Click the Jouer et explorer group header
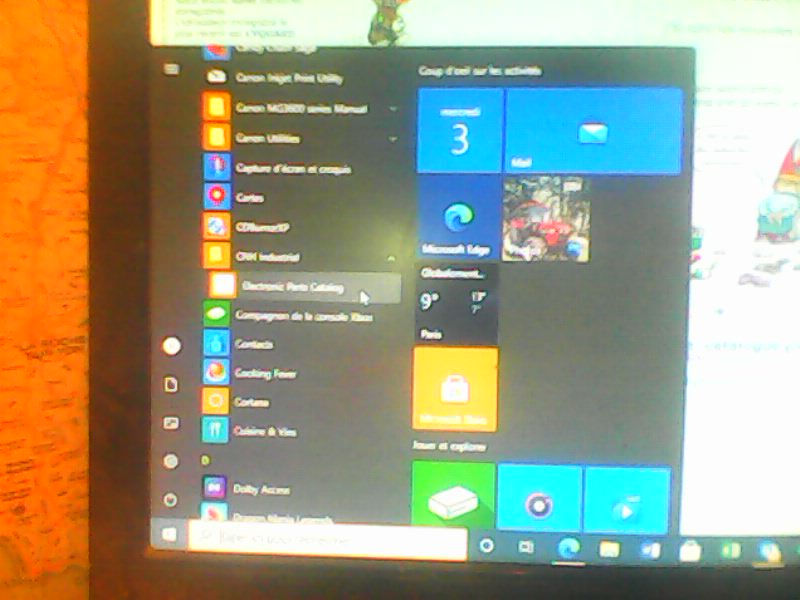The width and height of the screenshot is (800, 600). point(449,446)
